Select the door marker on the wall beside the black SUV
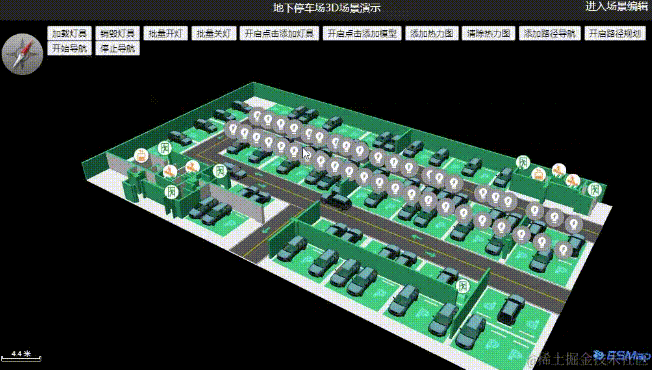This screenshot has width=652, height=370. pyautogui.click(x=462, y=286)
